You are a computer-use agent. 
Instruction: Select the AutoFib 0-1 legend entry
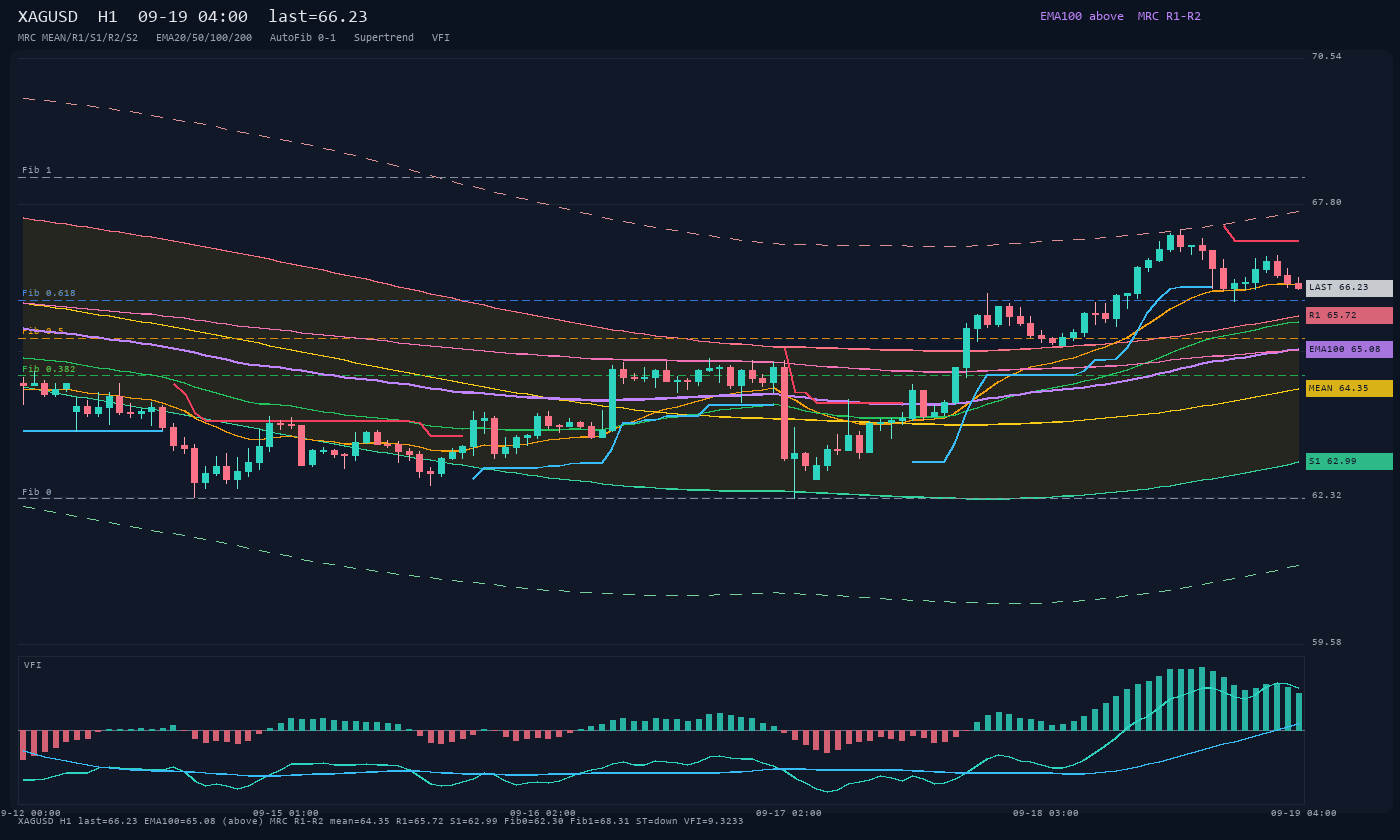303,38
